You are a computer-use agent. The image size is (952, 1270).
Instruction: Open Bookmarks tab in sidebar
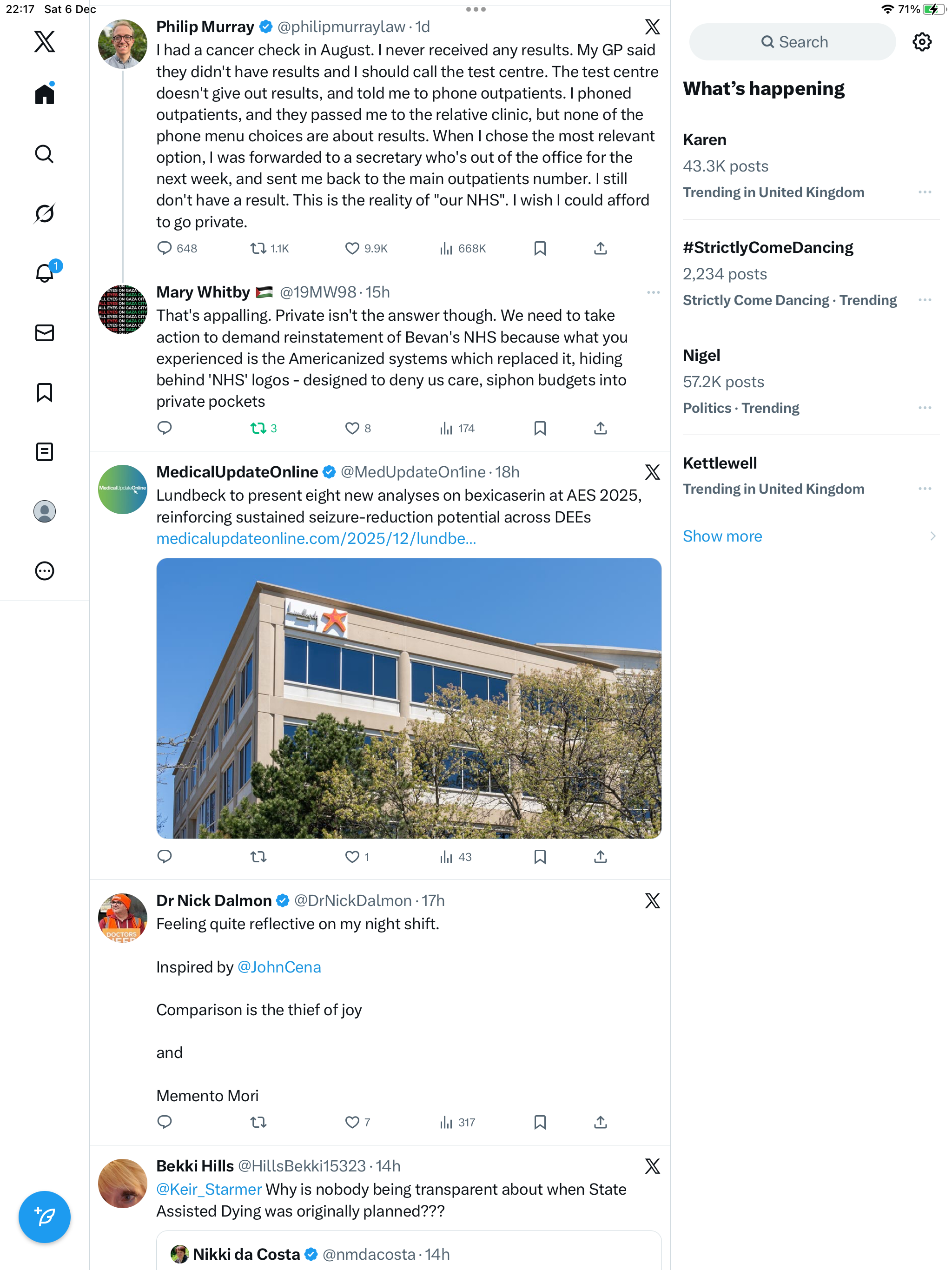click(44, 393)
